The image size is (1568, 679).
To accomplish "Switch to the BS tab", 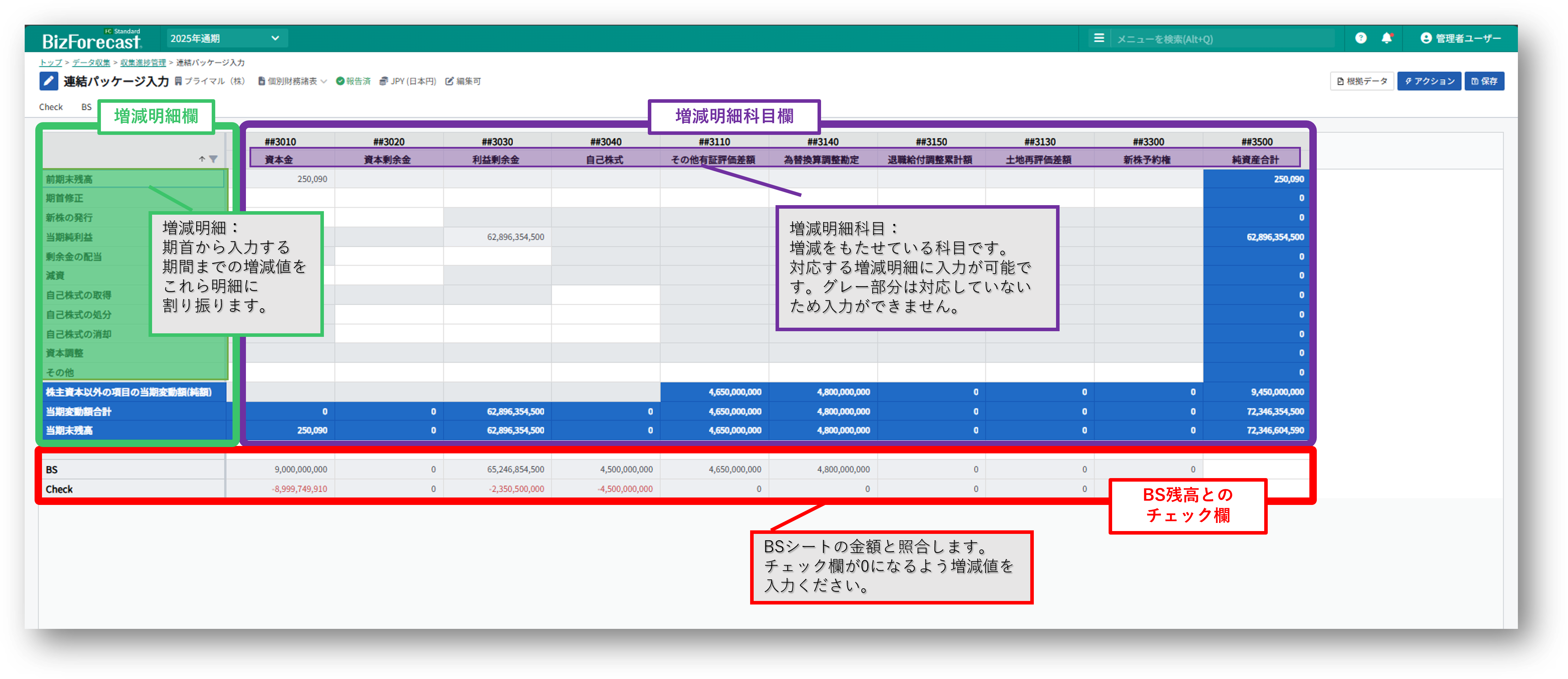I will coord(86,107).
